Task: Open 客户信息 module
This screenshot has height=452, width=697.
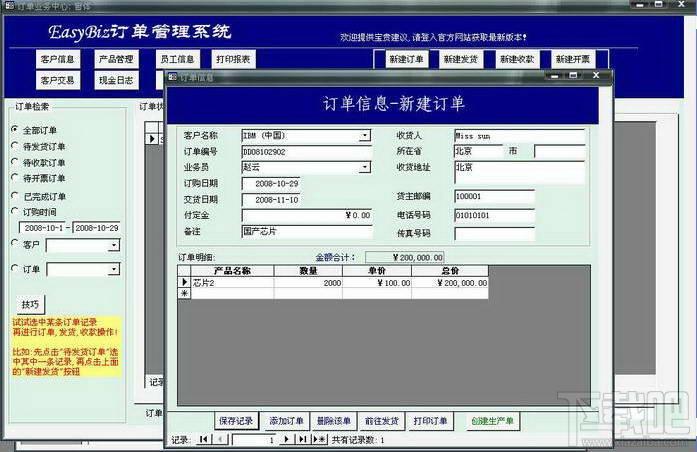Action: (58, 59)
